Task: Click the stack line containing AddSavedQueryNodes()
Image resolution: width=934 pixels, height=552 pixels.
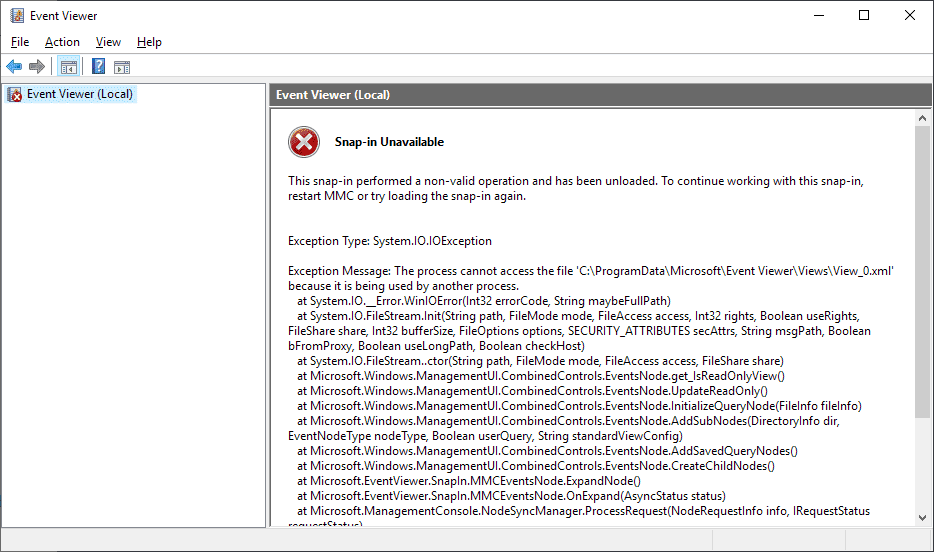Action: point(547,451)
